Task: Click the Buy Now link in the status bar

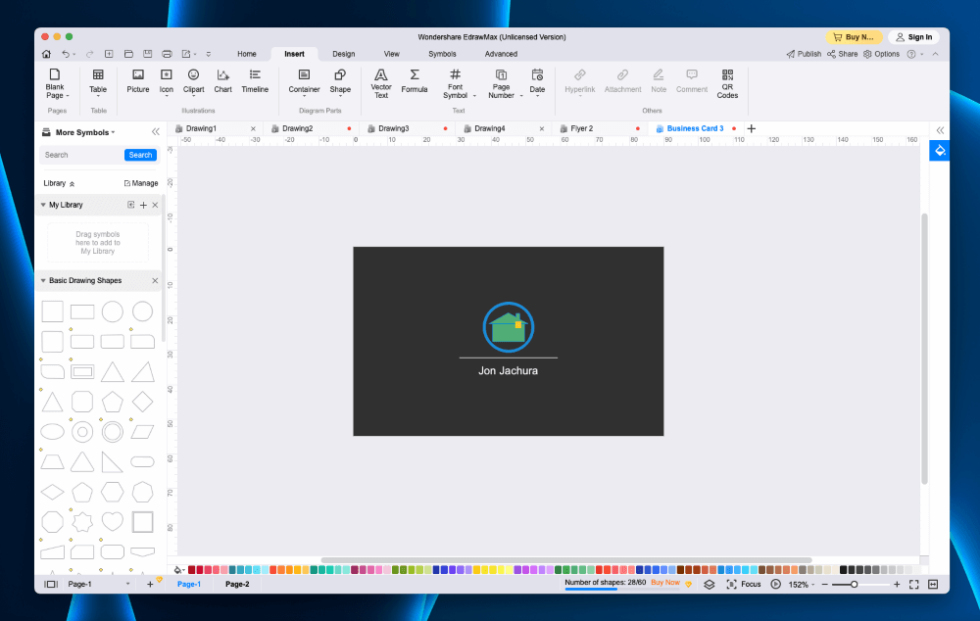Action: [x=664, y=582]
